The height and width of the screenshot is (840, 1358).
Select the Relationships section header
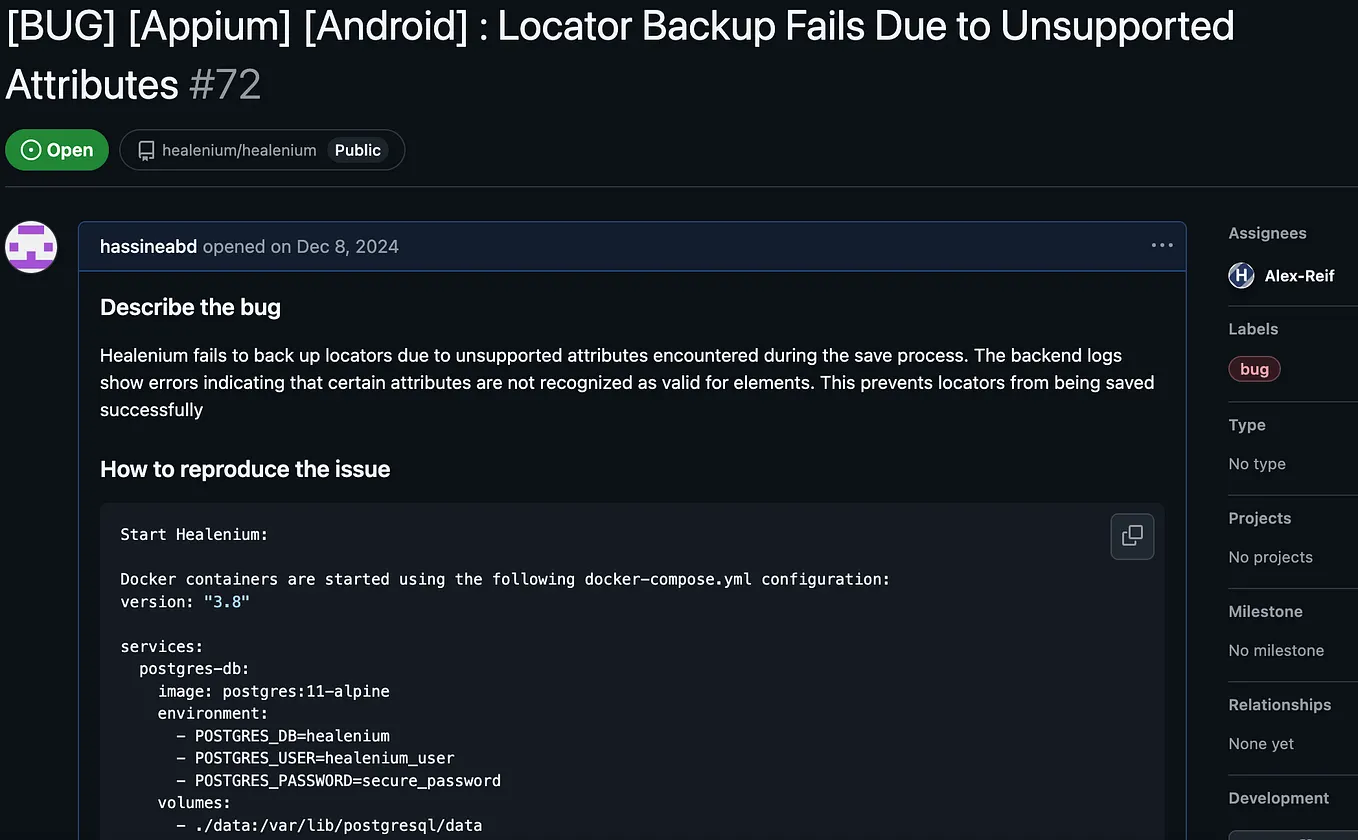(1279, 704)
